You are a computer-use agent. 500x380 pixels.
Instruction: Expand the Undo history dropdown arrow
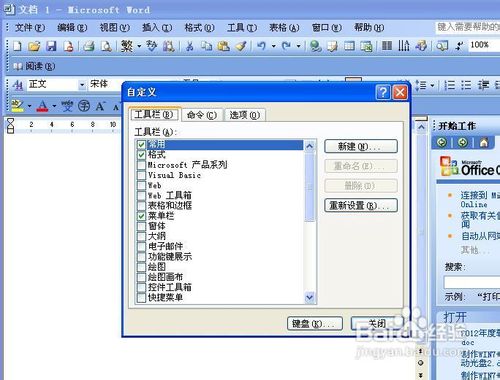coord(274,46)
